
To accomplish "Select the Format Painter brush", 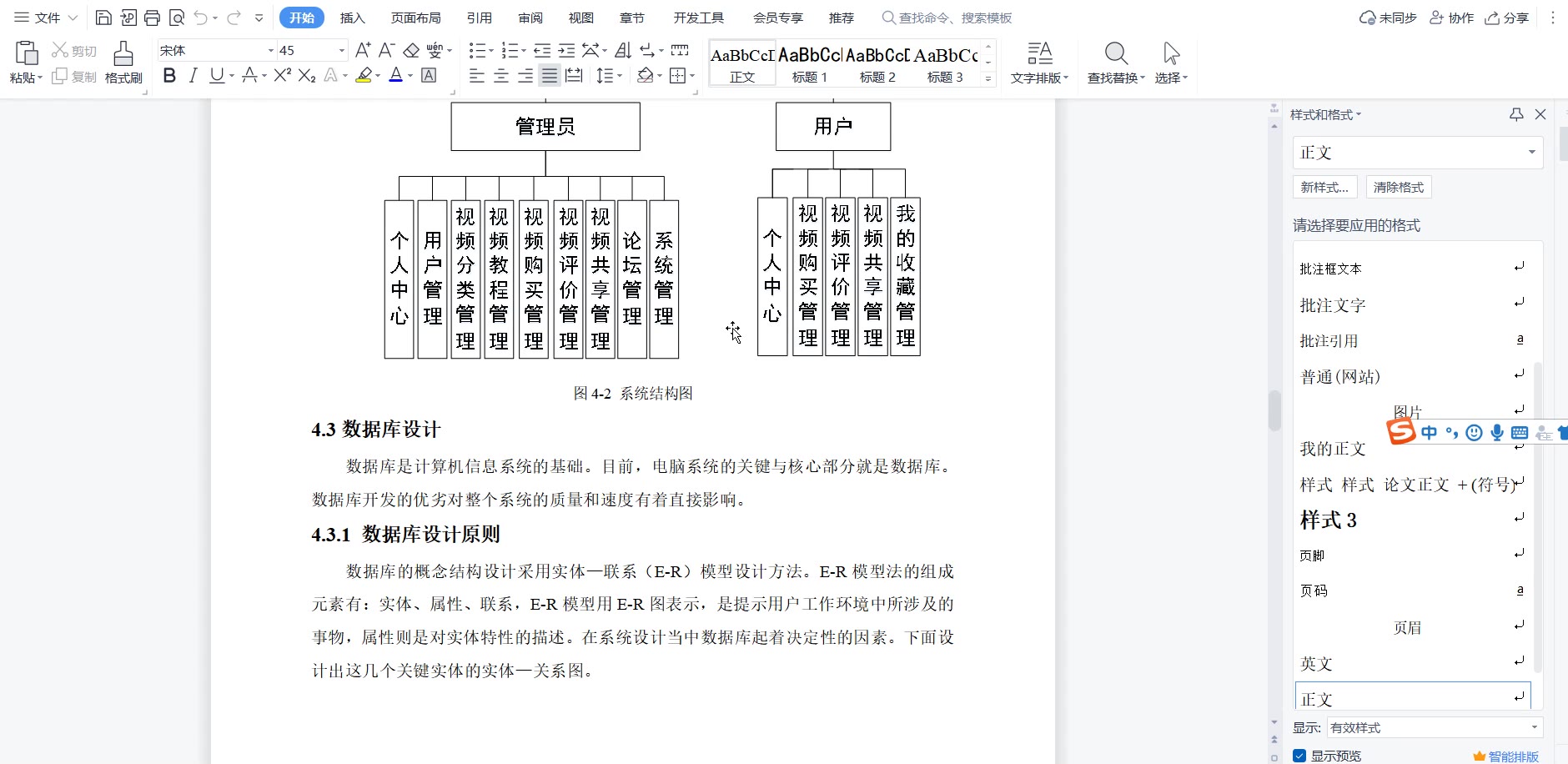I will [x=123, y=53].
